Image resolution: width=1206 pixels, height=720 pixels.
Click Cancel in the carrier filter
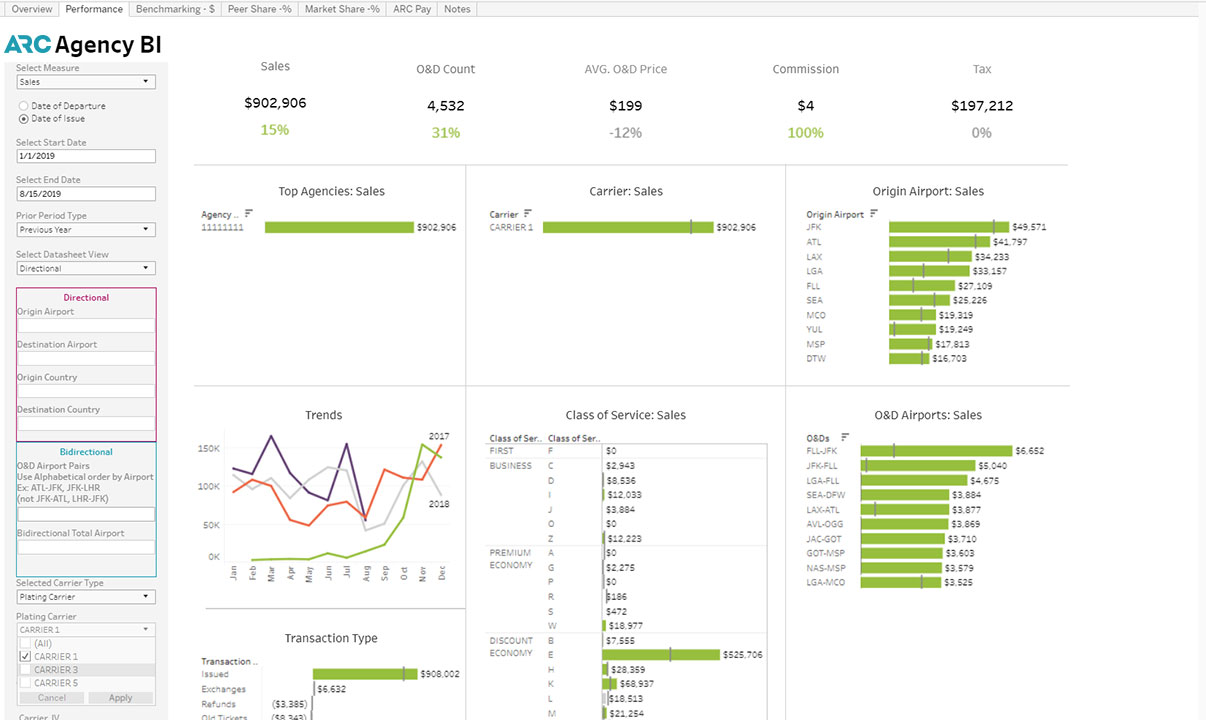tap(51, 698)
